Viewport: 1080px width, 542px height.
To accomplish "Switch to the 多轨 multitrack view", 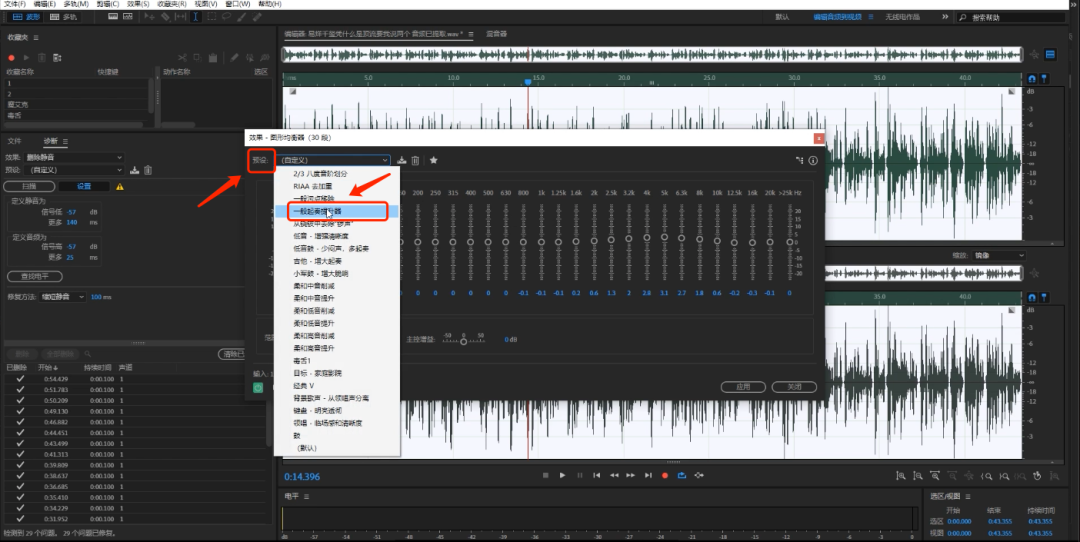I will [64, 17].
